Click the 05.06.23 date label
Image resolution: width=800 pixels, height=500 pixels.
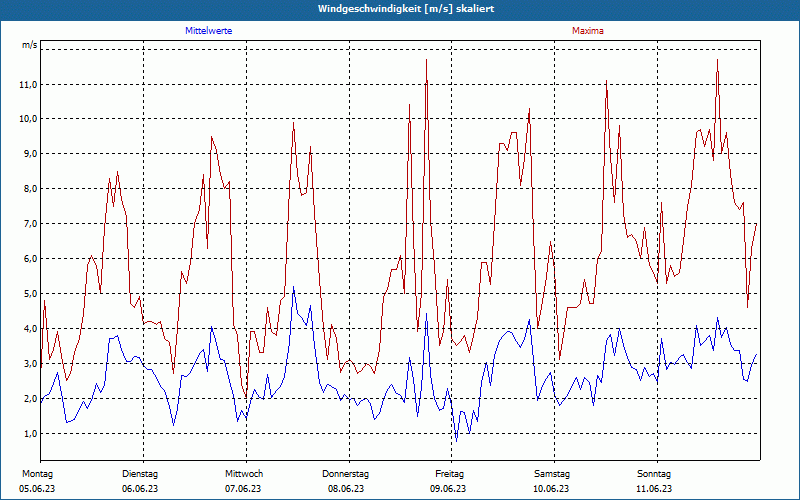[37, 489]
